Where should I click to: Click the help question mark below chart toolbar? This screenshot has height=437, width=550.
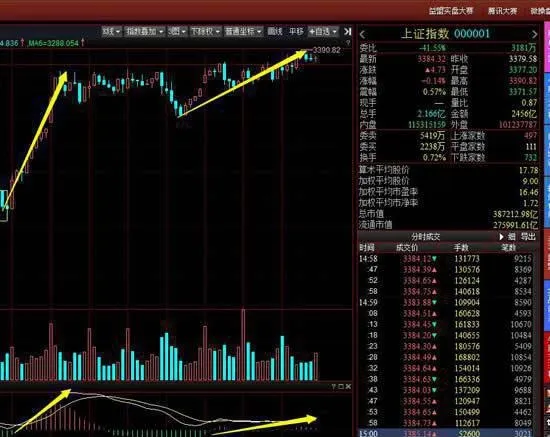(348, 42)
